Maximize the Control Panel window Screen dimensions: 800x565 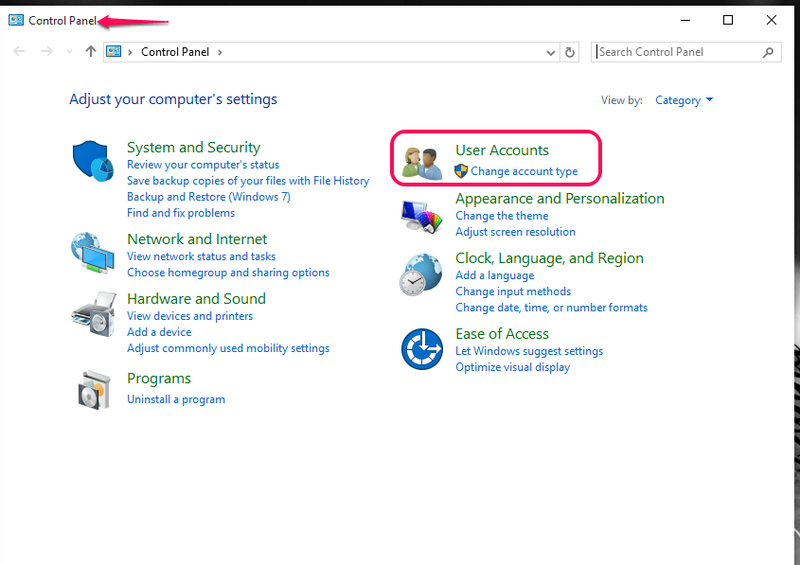[x=728, y=20]
